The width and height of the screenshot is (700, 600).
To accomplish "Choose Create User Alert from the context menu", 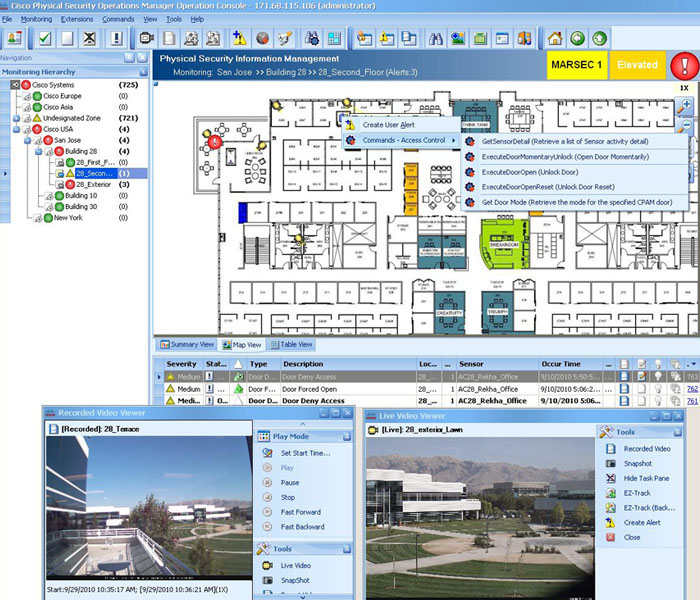I will click(x=388, y=125).
